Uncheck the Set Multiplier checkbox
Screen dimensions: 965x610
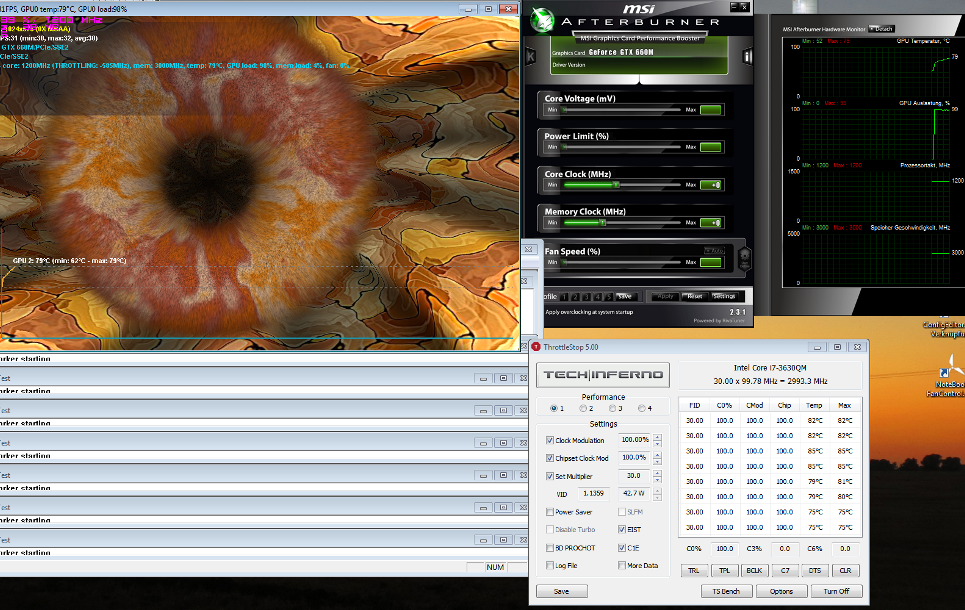550,476
